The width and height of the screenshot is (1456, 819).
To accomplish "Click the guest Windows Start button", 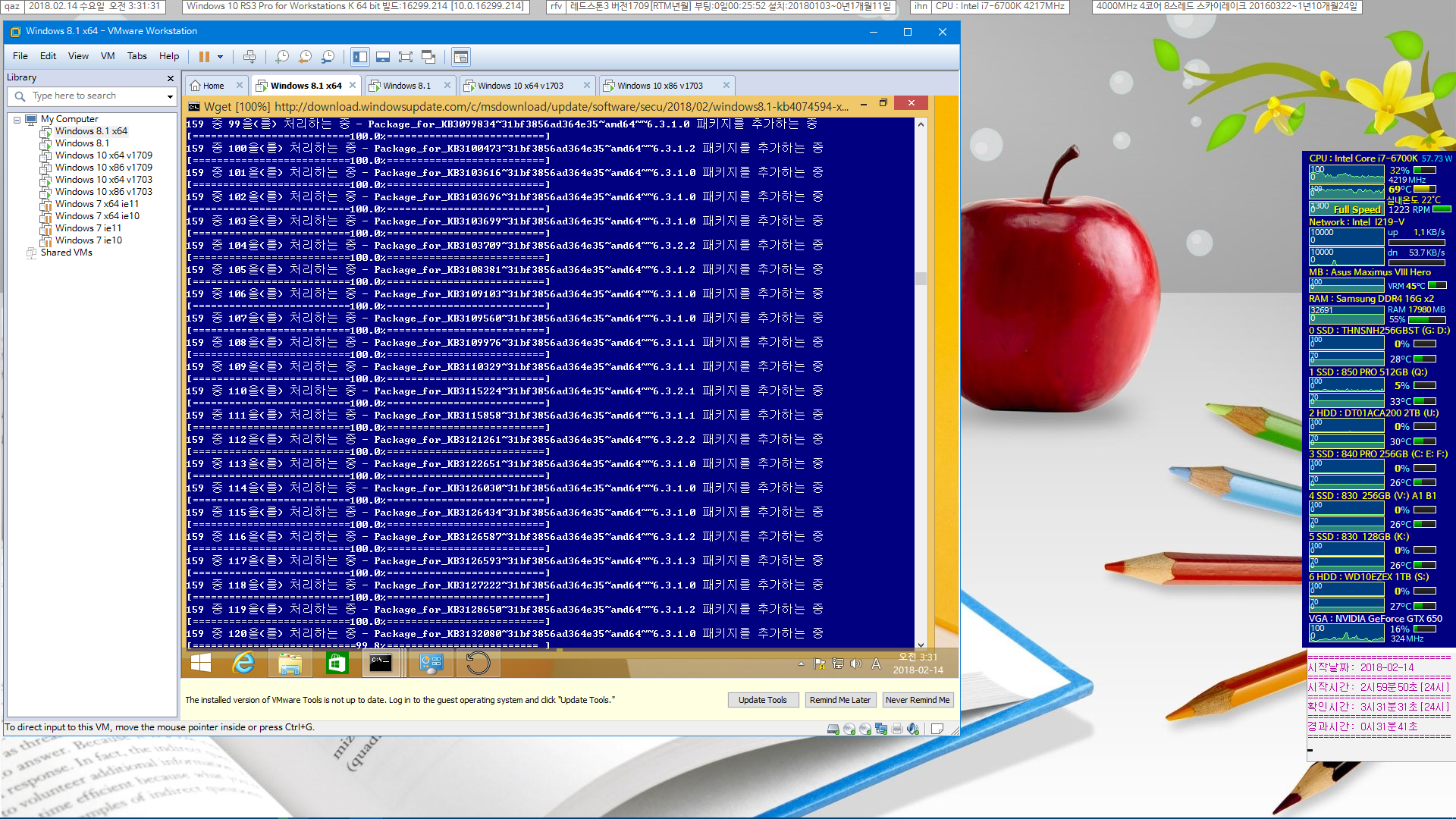I will point(201,663).
